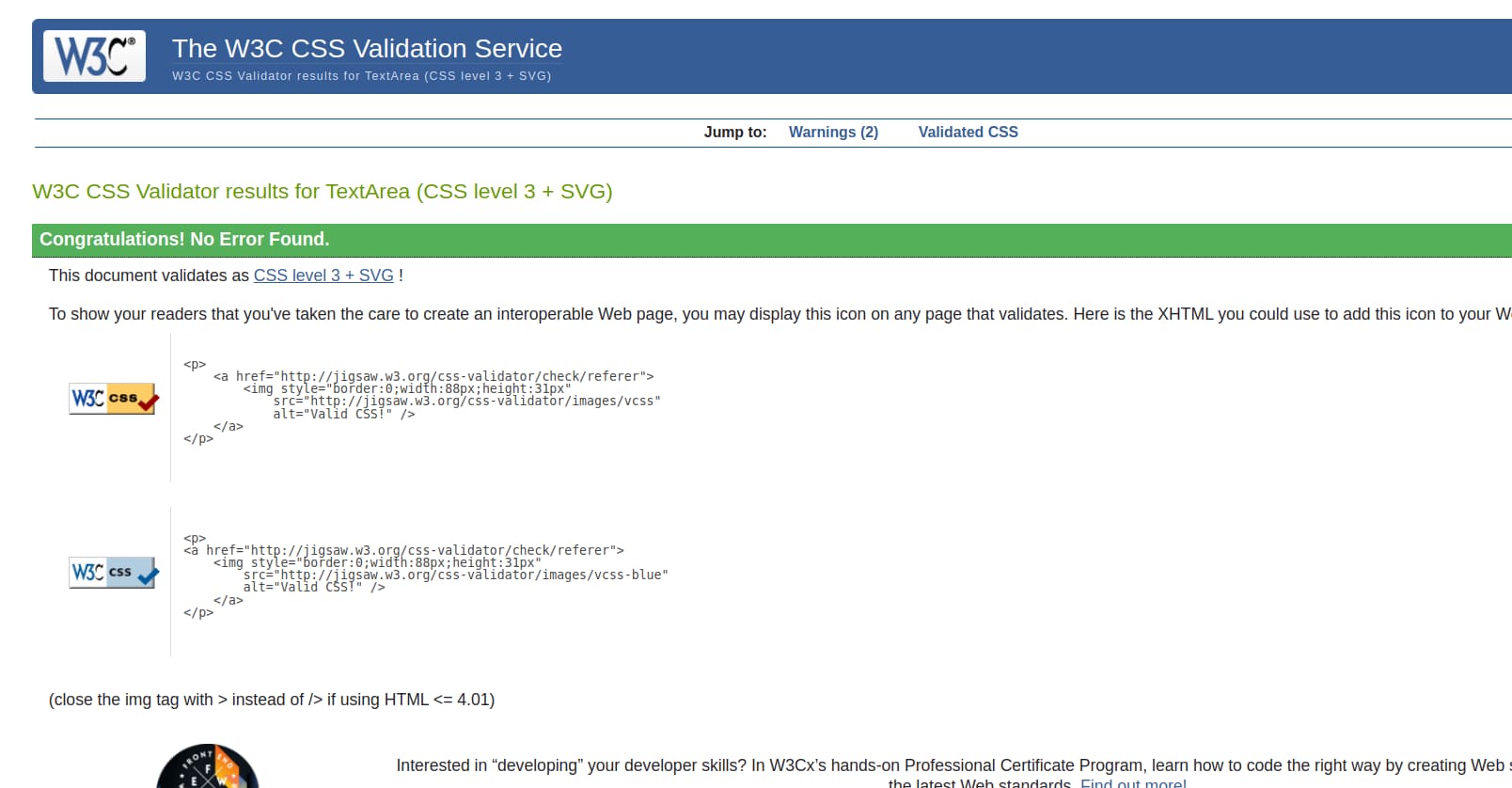Click the Jump to: label
The image size is (1512, 788).
coord(735,133)
